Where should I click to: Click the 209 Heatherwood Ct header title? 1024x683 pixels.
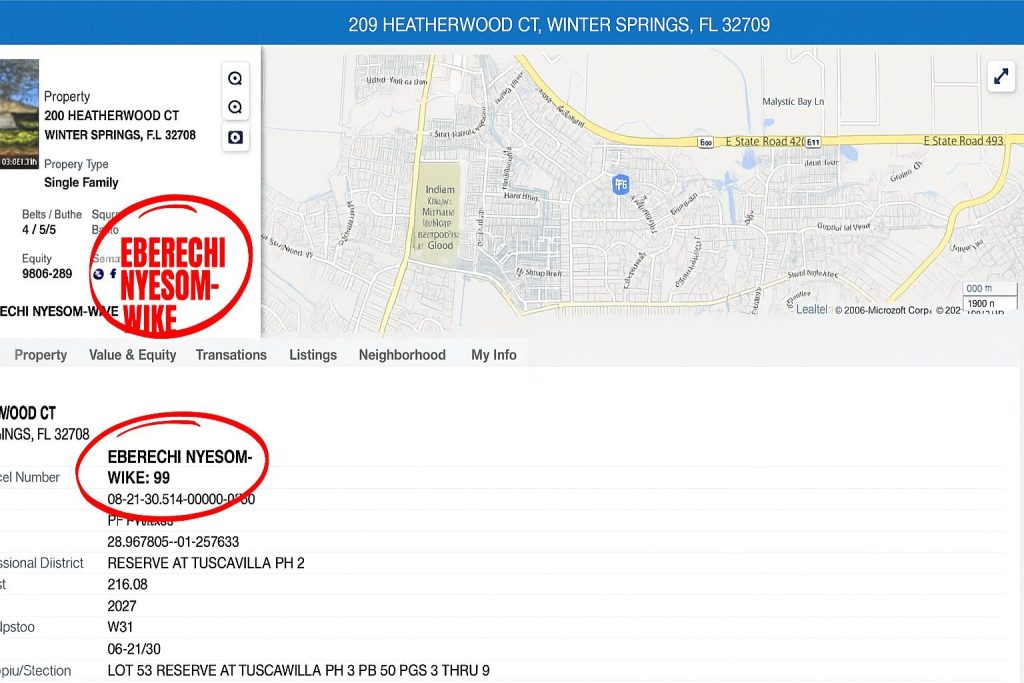pos(559,25)
